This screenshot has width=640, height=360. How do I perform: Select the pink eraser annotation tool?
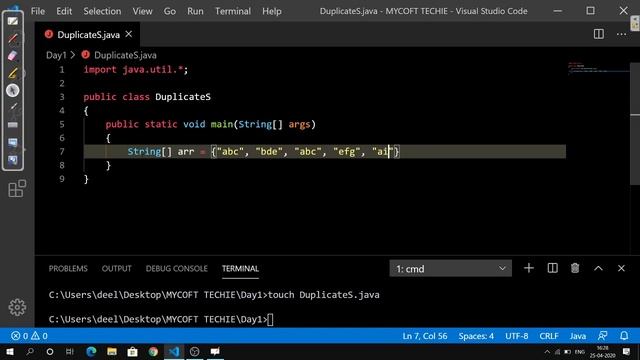(x=13, y=56)
